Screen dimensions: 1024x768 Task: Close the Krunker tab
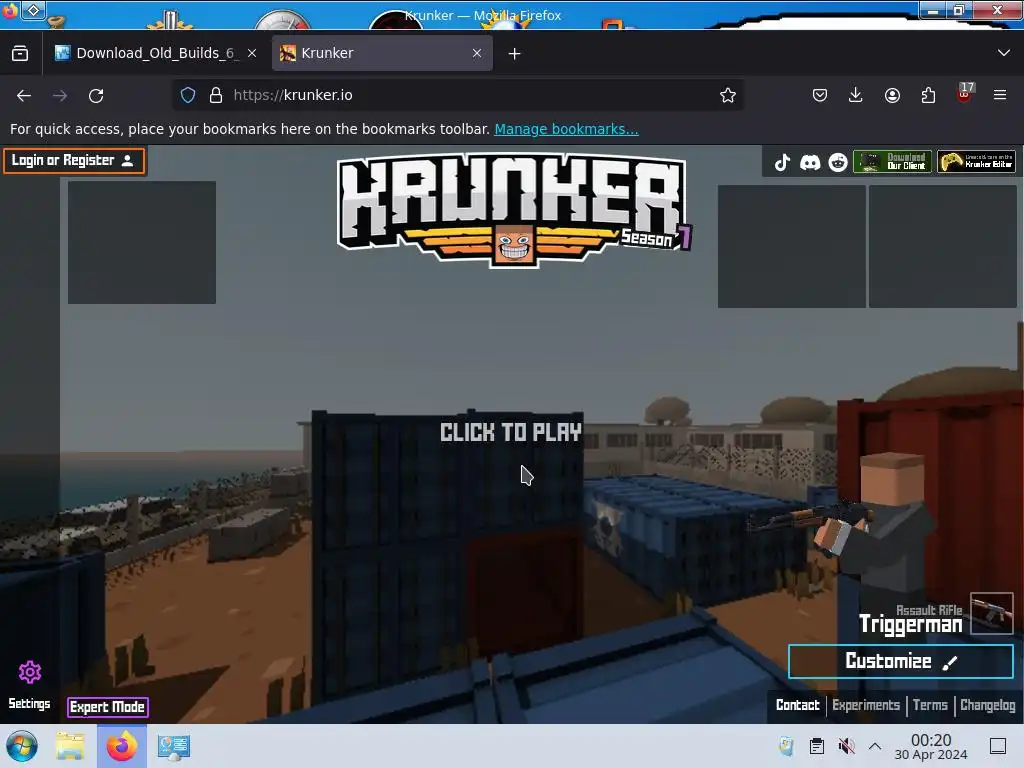(477, 54)
